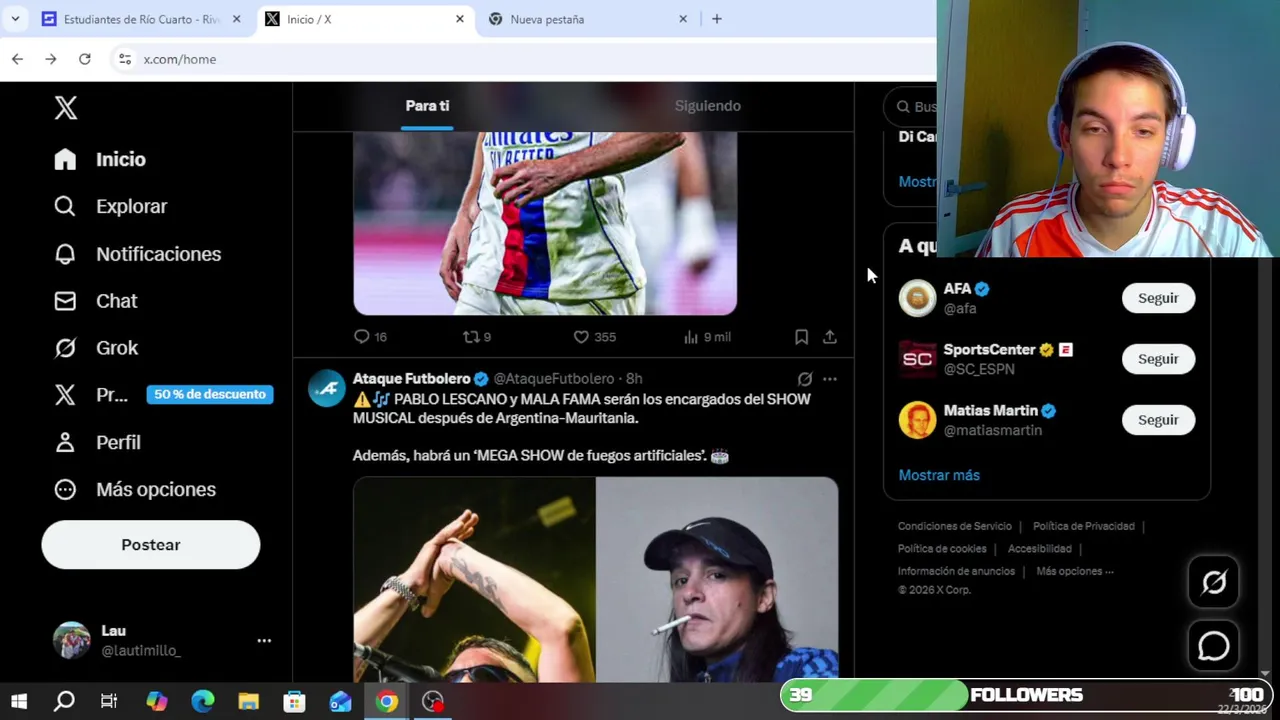
Task: Click the X logo in the sidebar
Action: (66, 108)
